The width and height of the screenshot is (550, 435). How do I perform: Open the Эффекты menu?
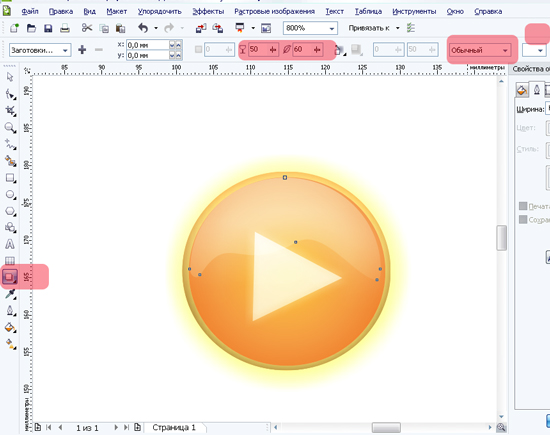208,12
